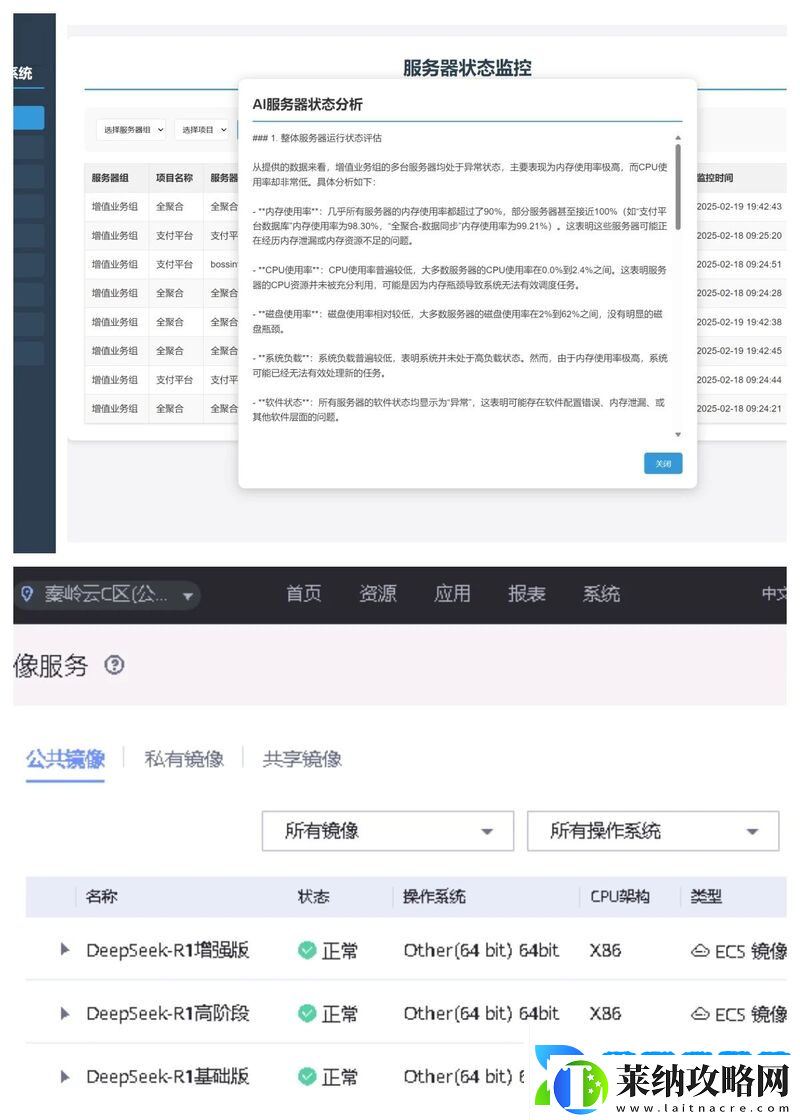
Task: Close the AI analysis dialog with 关闭
Action: (x=663, y=464)
